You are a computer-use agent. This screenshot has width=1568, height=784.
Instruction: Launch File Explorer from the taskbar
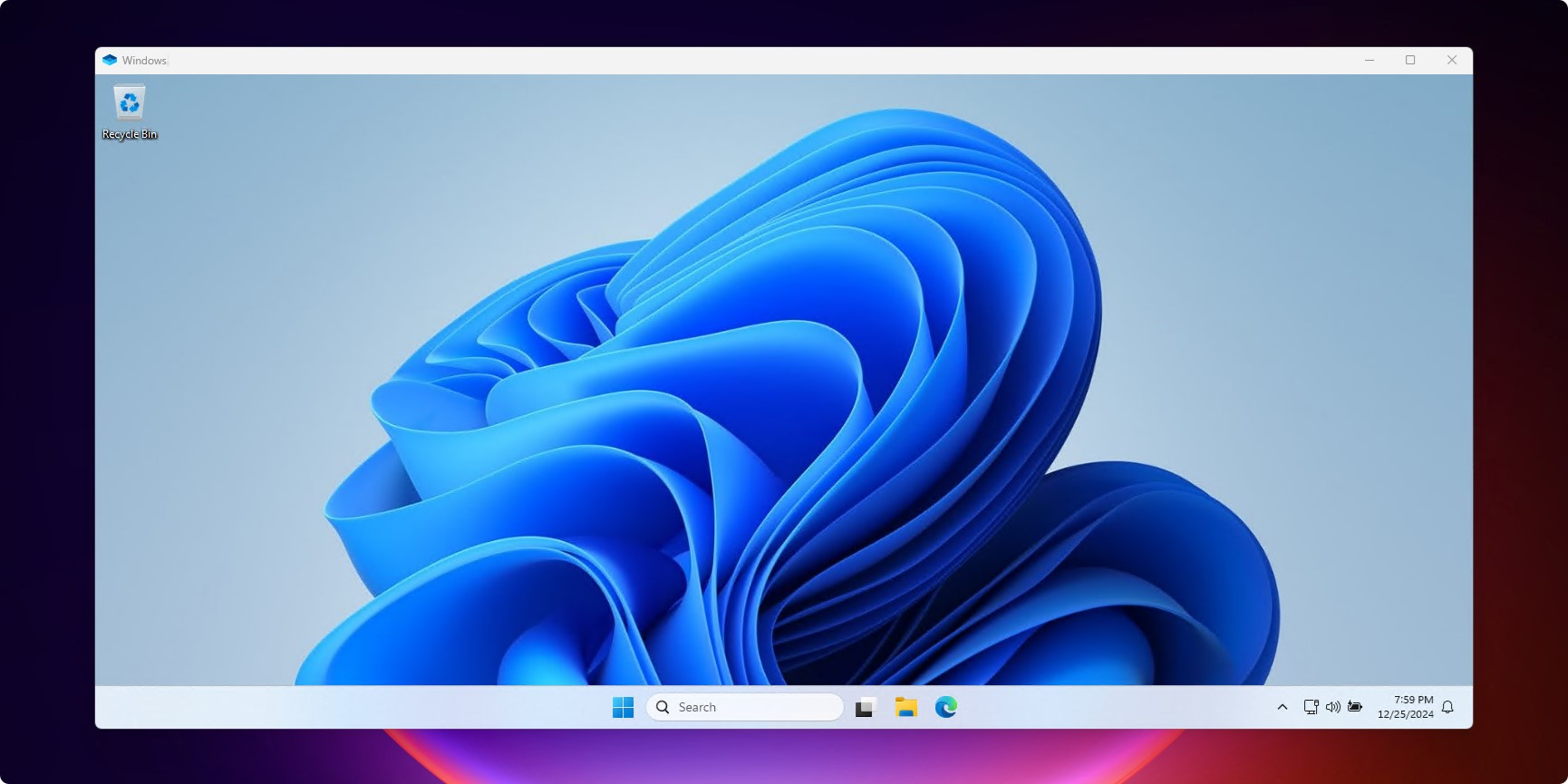(906, 707)
